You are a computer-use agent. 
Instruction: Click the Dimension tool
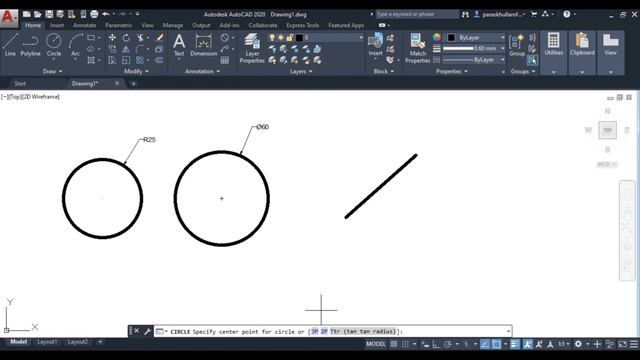tap(203, 45)
